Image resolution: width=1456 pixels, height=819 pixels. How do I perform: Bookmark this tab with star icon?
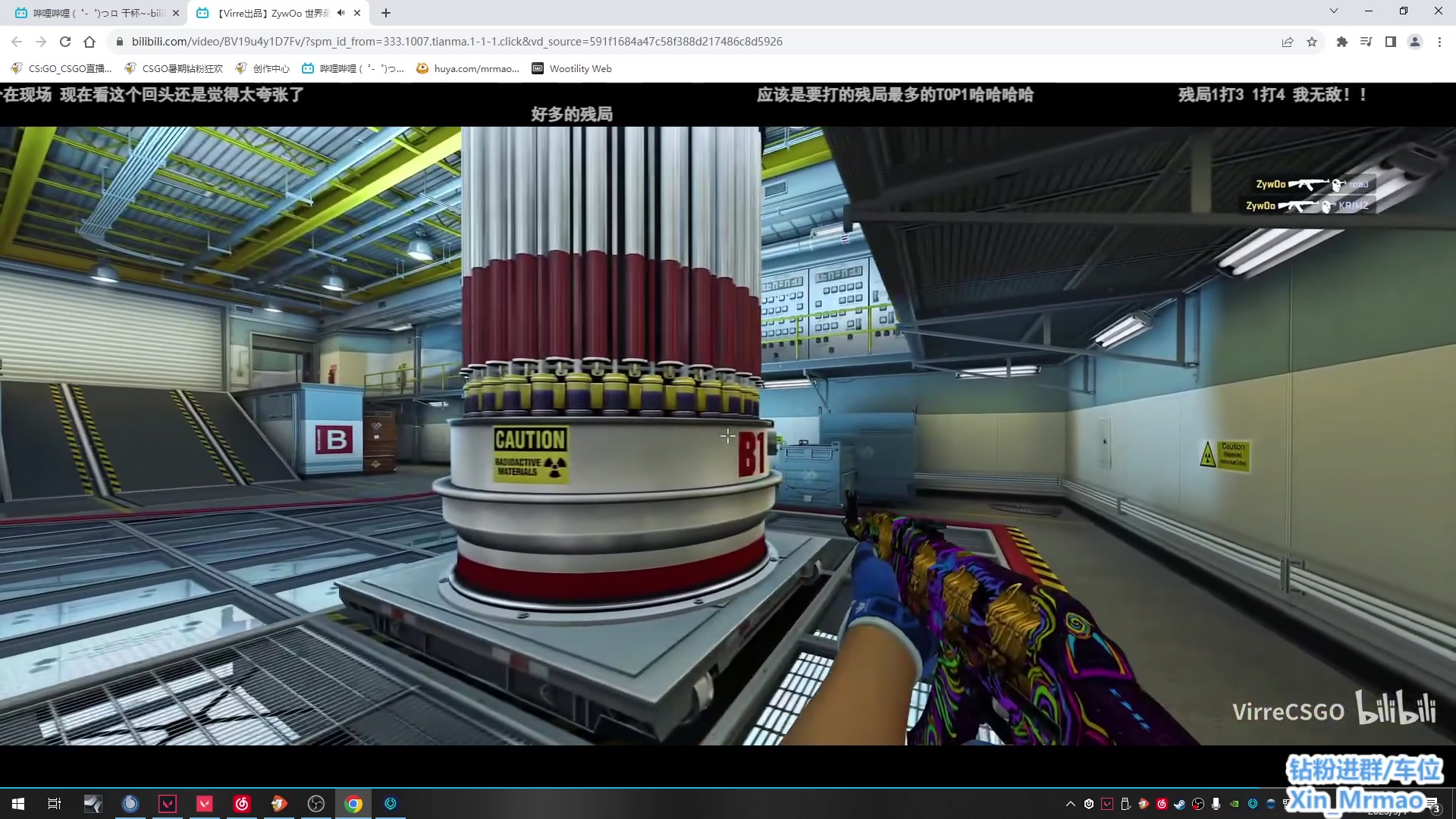(1312, 42)
